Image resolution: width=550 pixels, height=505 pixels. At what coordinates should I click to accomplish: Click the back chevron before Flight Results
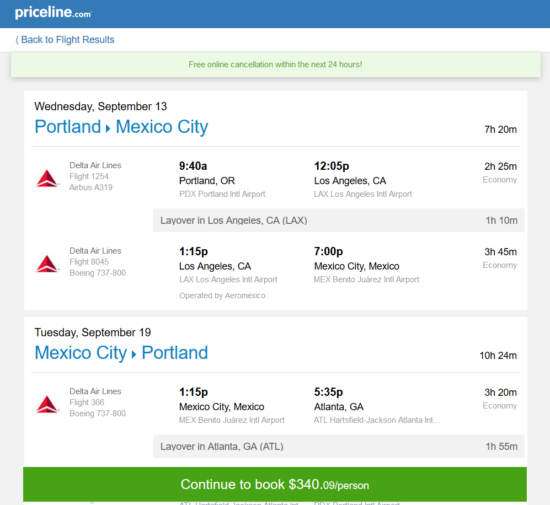pos(17,40)
